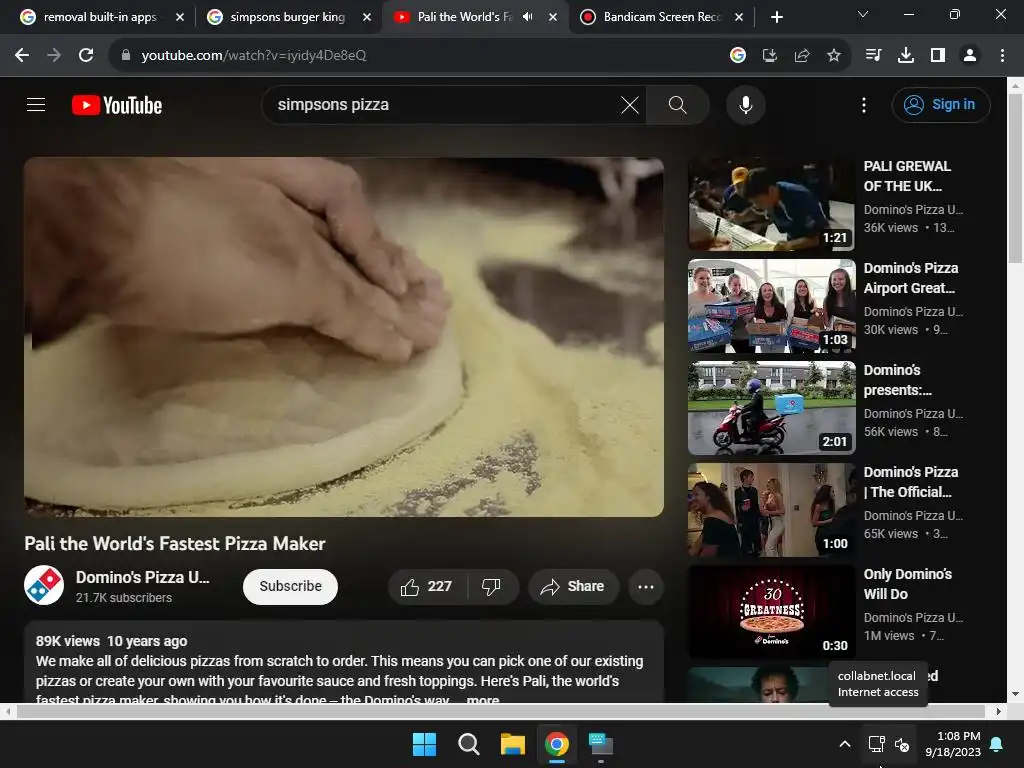Open Only Domino's Will Do title

point(908,584)
